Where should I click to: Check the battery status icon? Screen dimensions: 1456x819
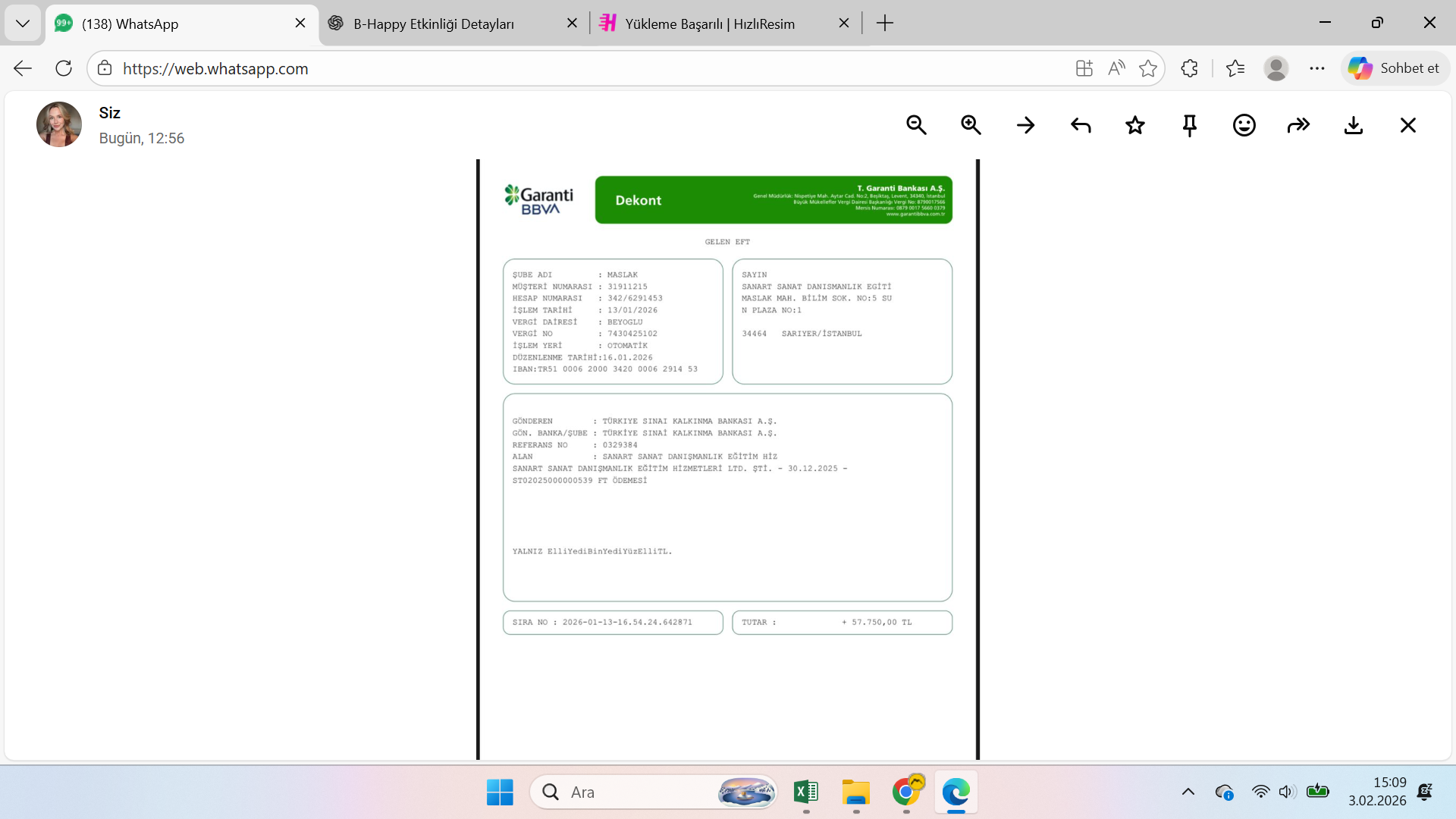coord(1318,792)
